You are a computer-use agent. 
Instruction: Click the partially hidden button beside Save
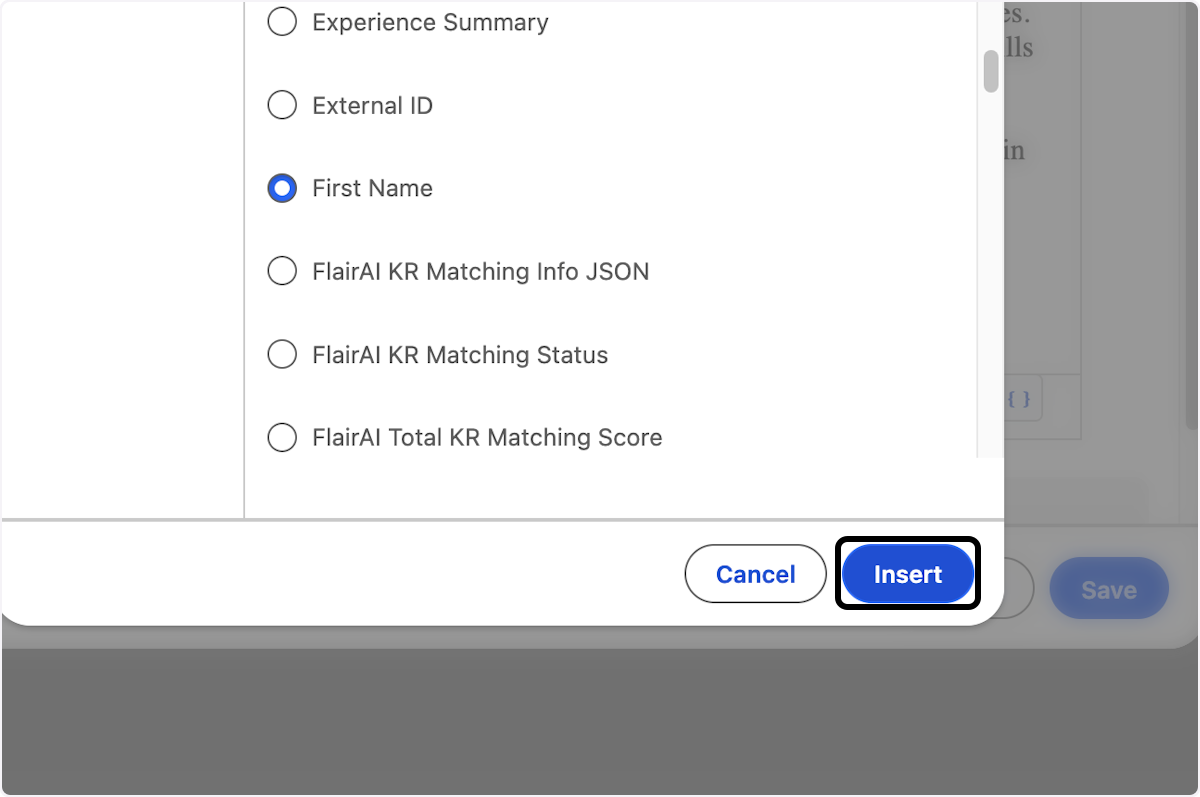[x=1019, y=590]
